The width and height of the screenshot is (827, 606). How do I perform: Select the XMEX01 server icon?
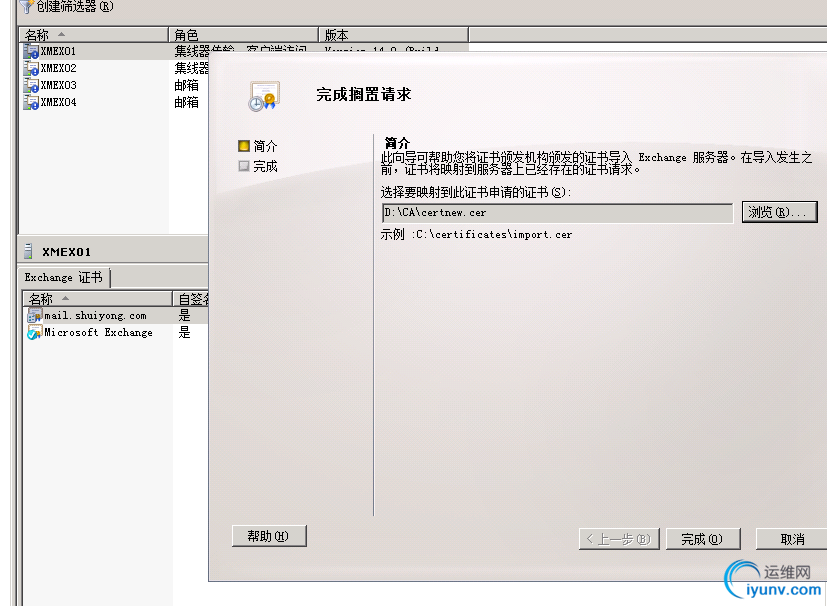click(x=30, y=51)
